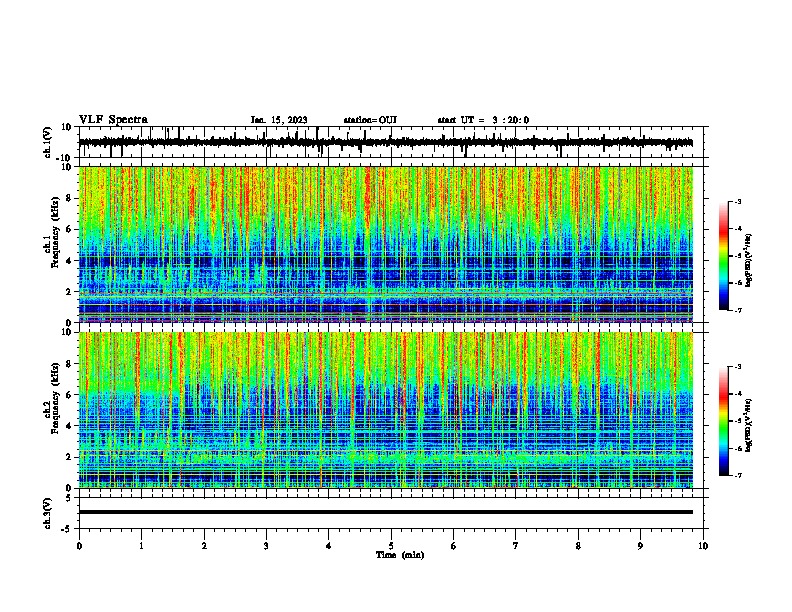
Task: Click the time axis tick label "9"
Action: point(640,546)
